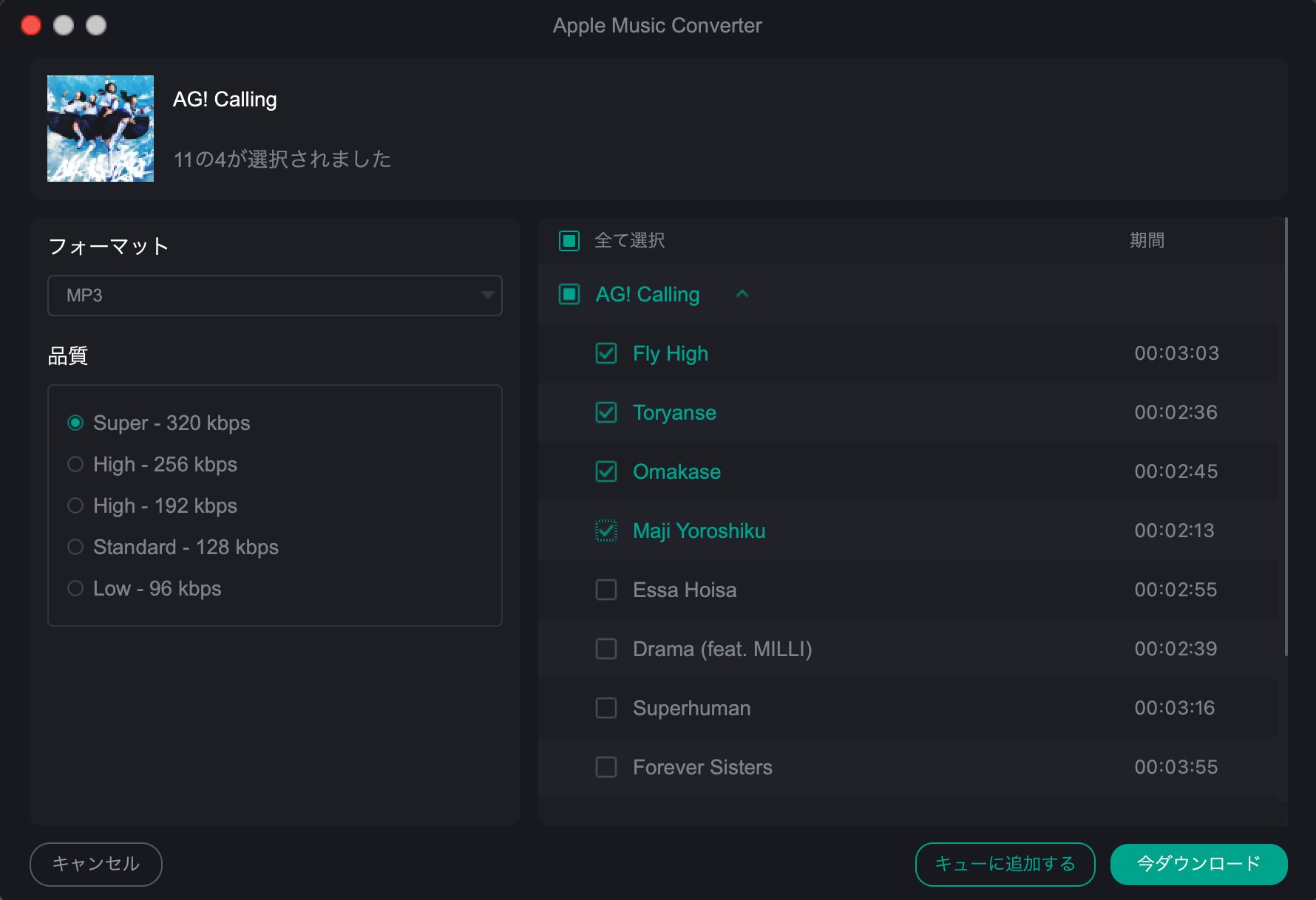This screenshot has height=900, width=1316.
Task: Click キューに追加する add to queue button
Action: (1005, 864)
